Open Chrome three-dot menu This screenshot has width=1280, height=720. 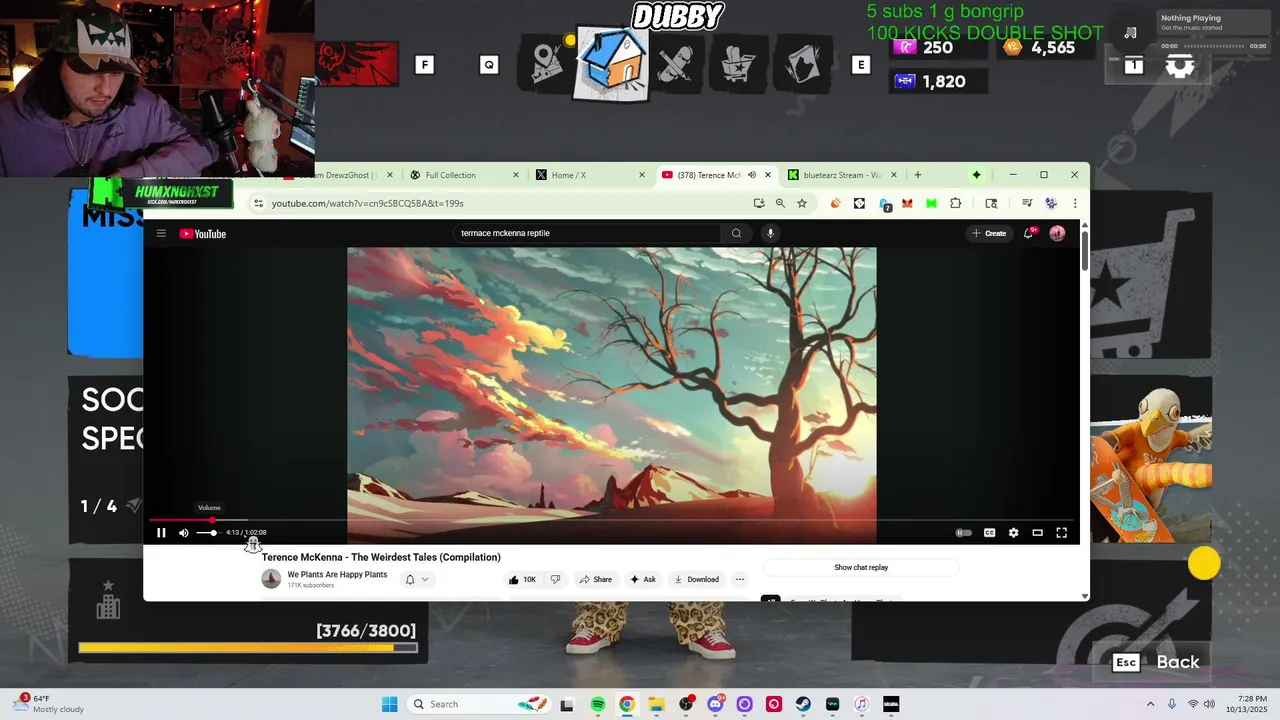(x=1075, y=203)
